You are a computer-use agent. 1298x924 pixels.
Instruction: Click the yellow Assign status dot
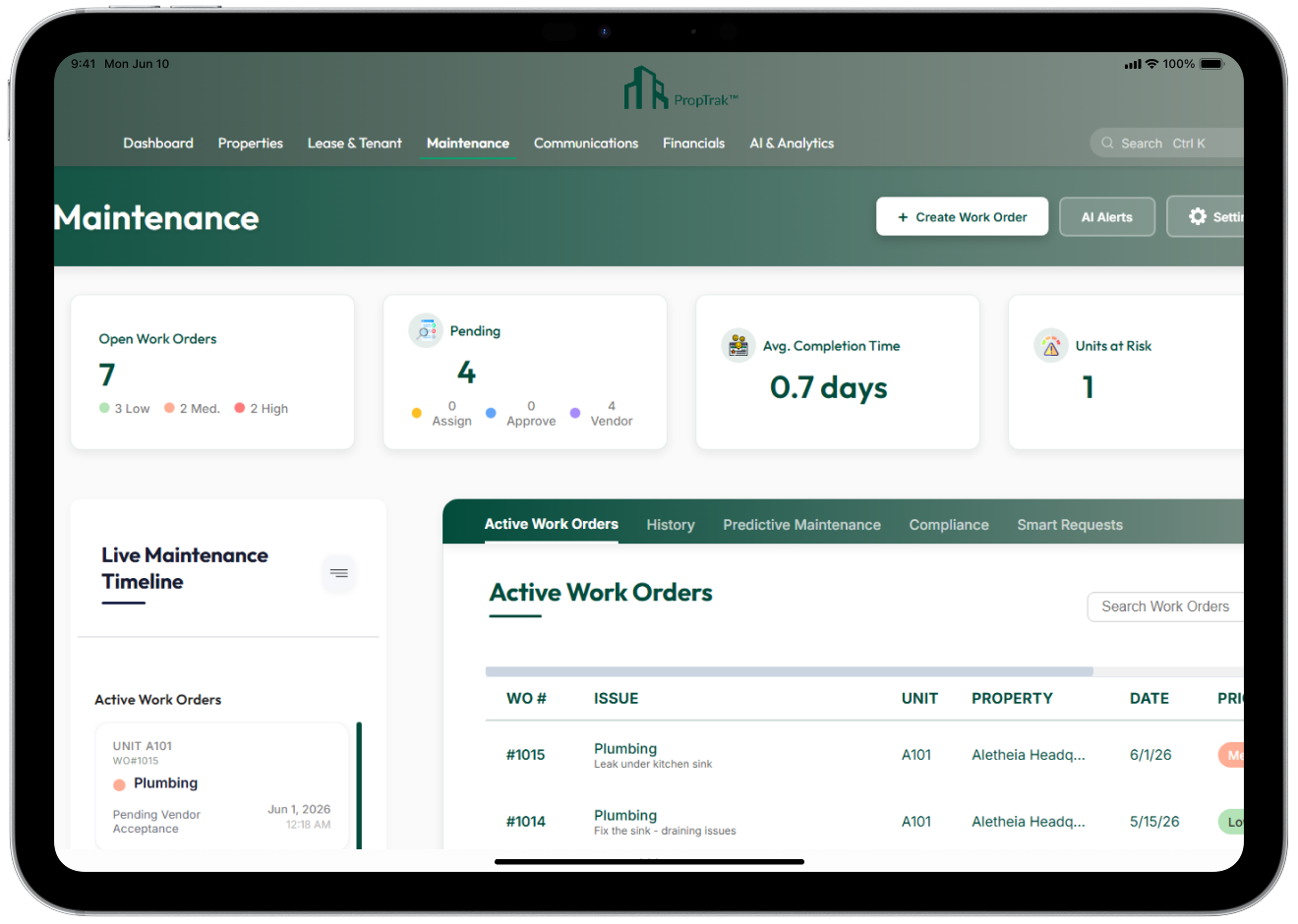(x=417, y=413)
